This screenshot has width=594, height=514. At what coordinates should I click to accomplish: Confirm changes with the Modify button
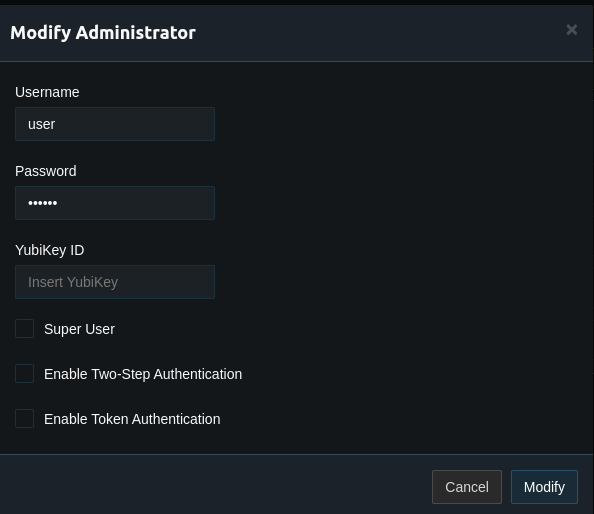point(544,487)
